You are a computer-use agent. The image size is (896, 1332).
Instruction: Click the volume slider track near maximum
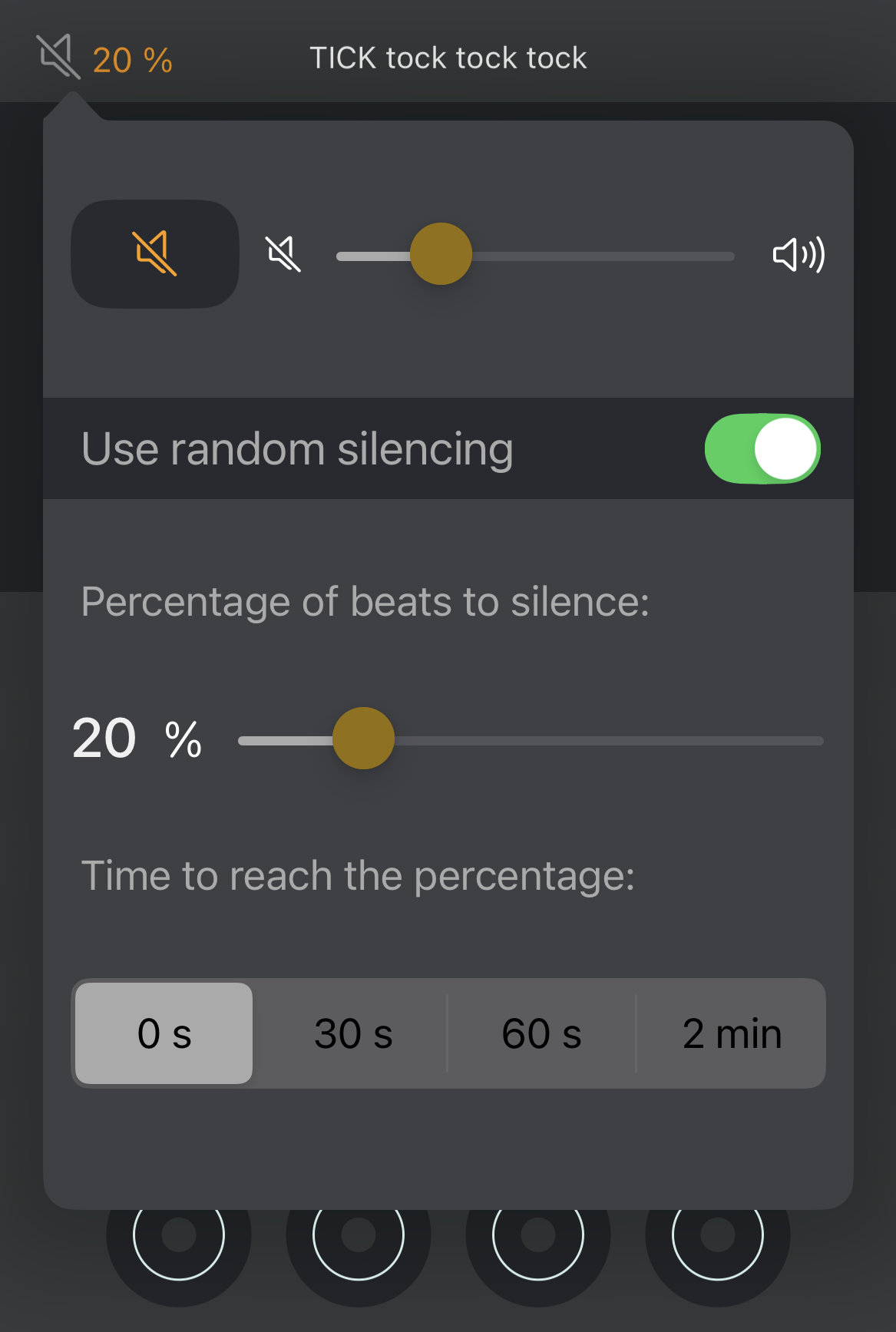coord(714,256)
